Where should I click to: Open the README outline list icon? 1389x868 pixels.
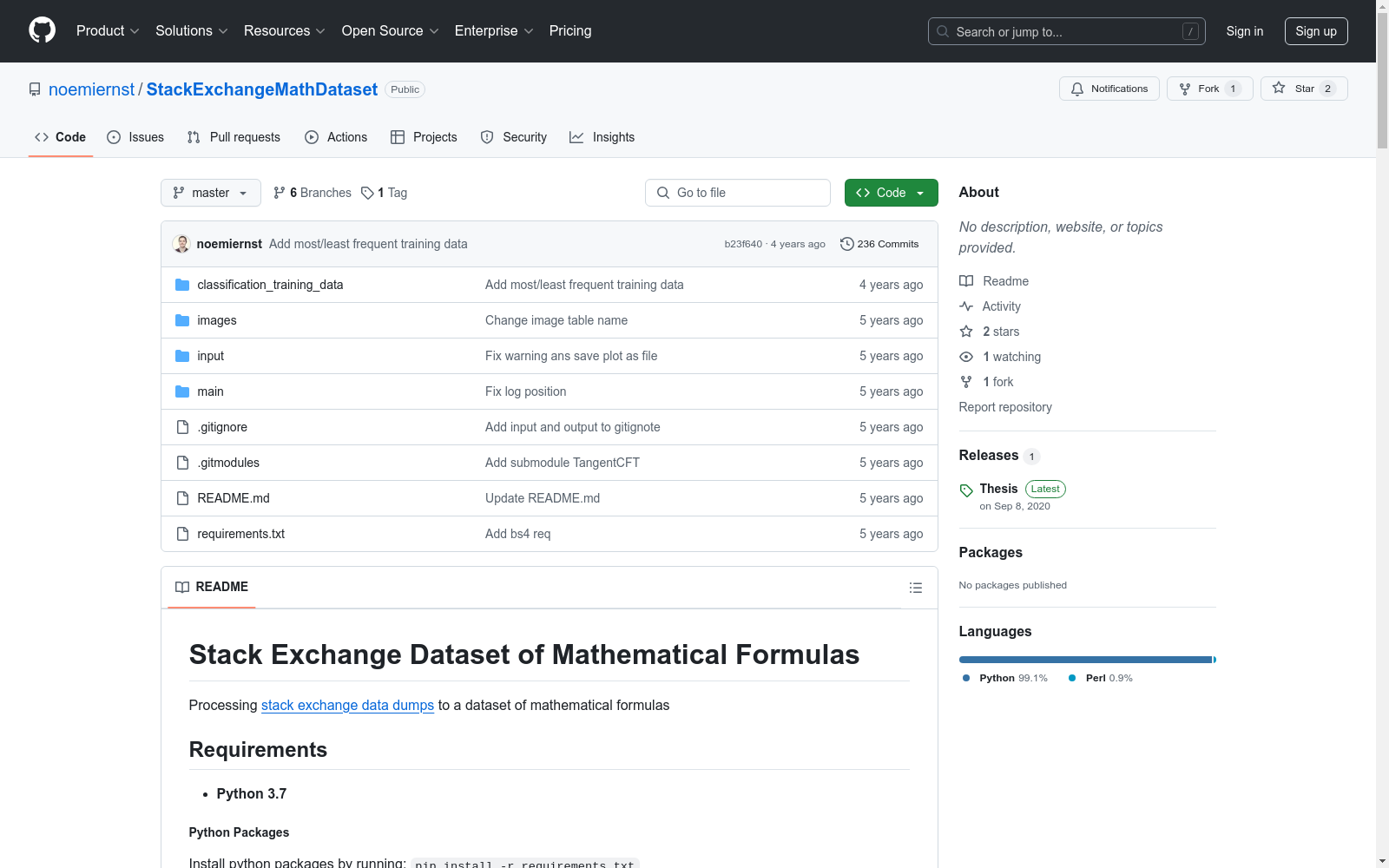pos(916,588)
